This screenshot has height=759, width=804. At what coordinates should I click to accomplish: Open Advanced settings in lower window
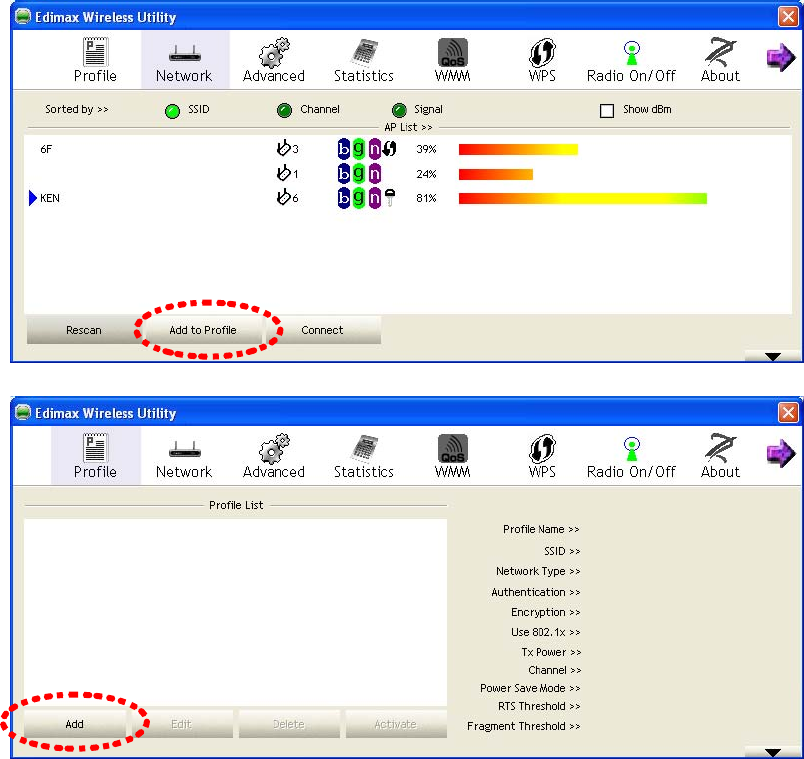click(274, 455)
